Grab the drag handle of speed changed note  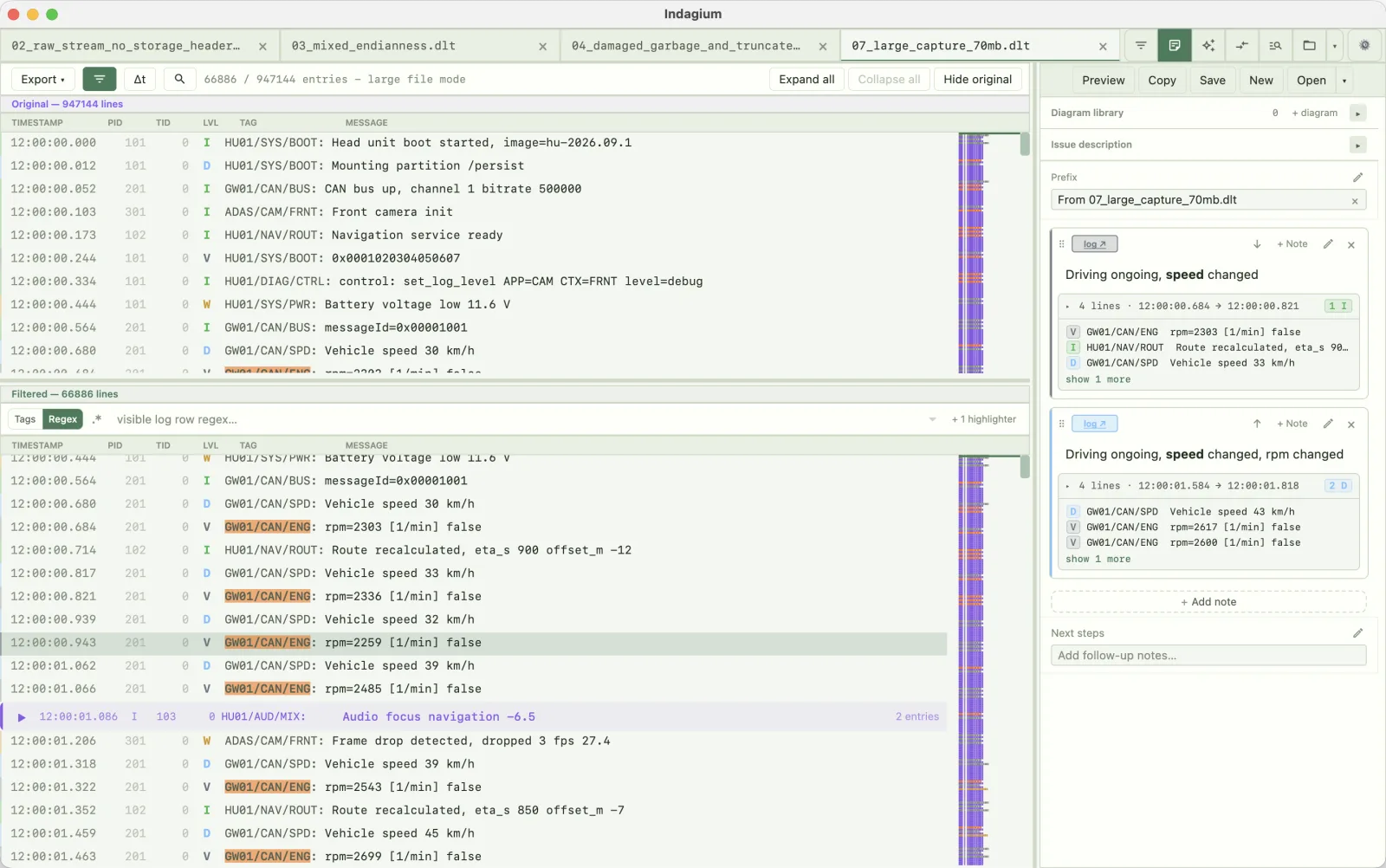(x=1061, y=244)
